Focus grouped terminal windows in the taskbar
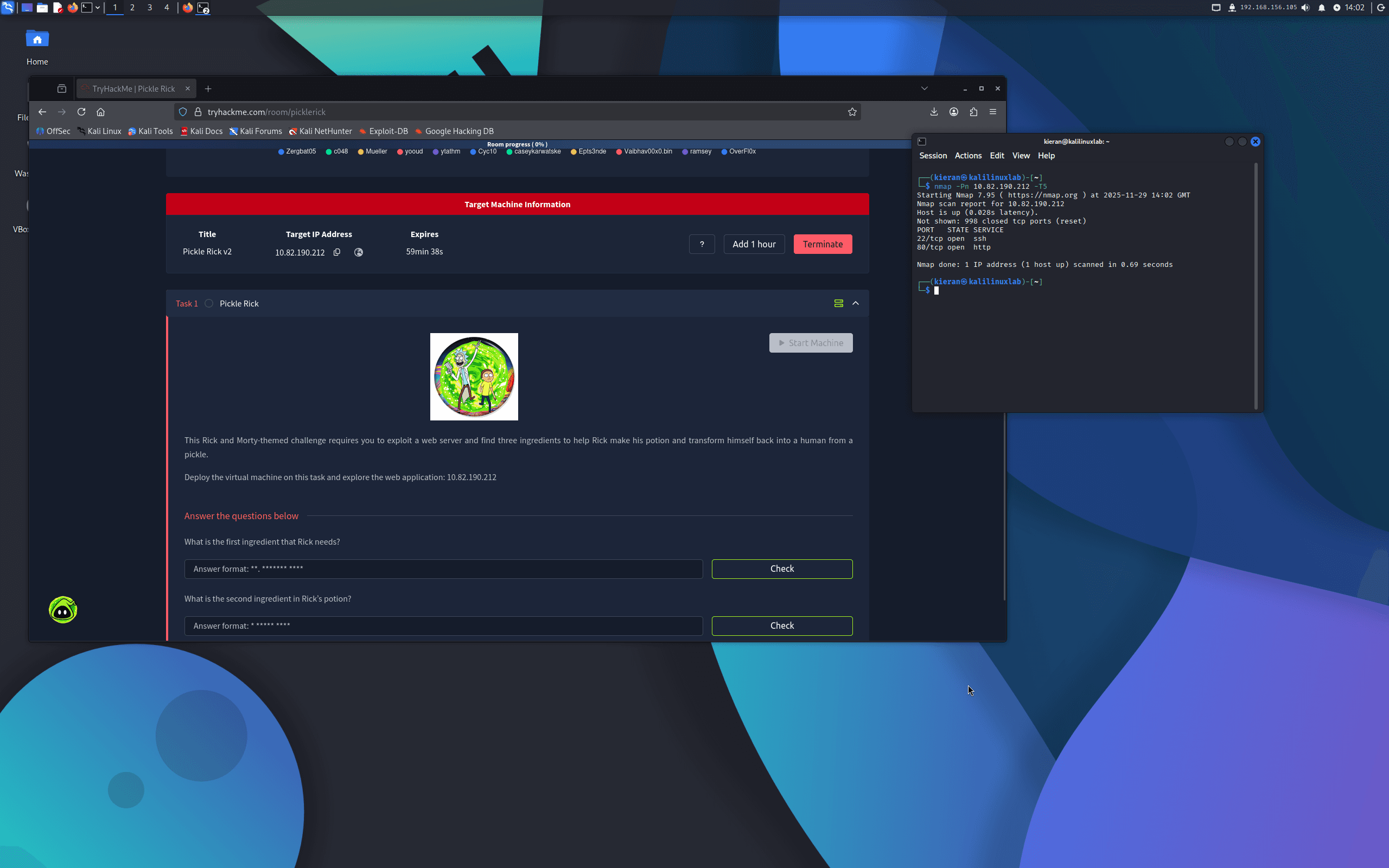Screen dimensions: 1389x868 pyautogui.click(x=203, y=8)
